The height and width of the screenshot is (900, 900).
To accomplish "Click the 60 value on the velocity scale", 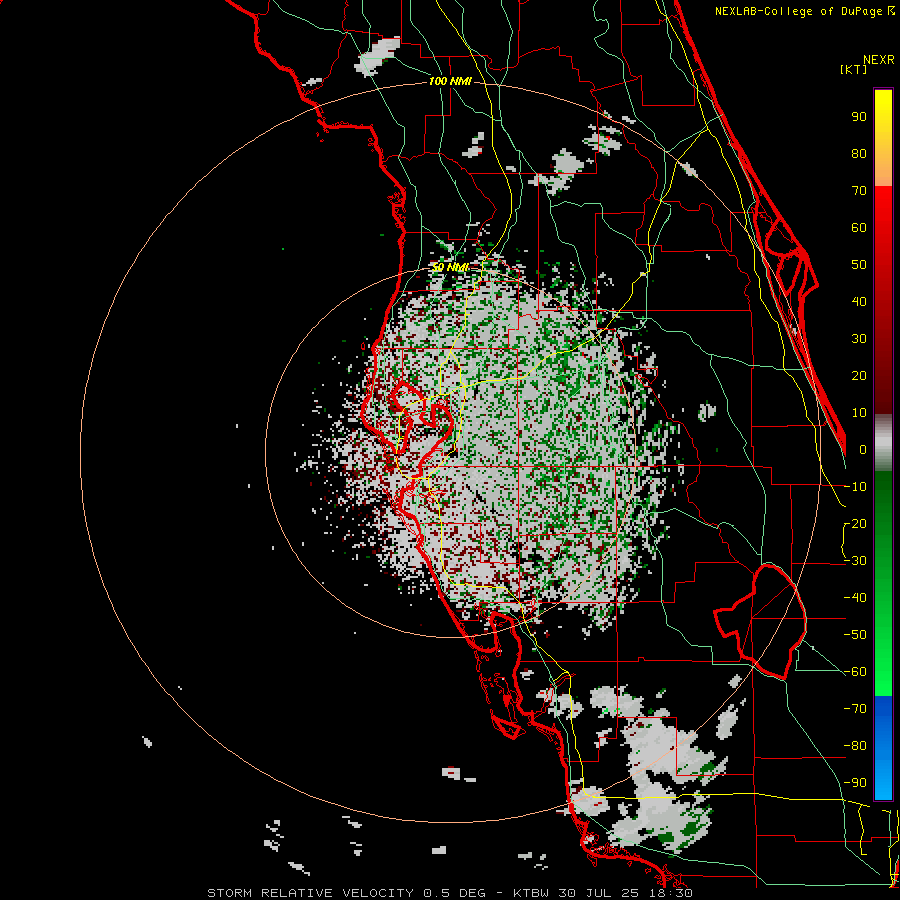I will (x=859, y=227).
